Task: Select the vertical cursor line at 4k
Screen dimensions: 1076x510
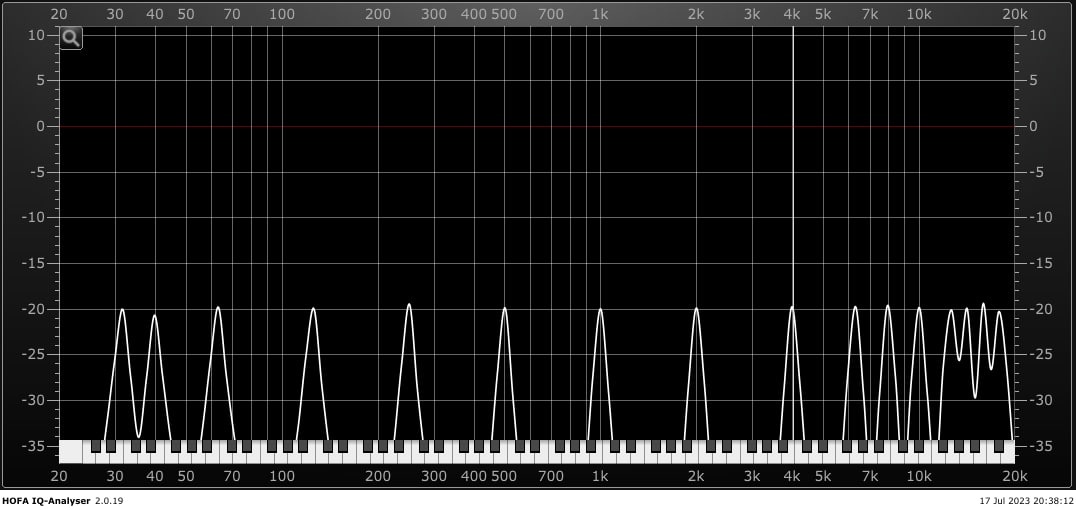Action: [x=793, y=233]
